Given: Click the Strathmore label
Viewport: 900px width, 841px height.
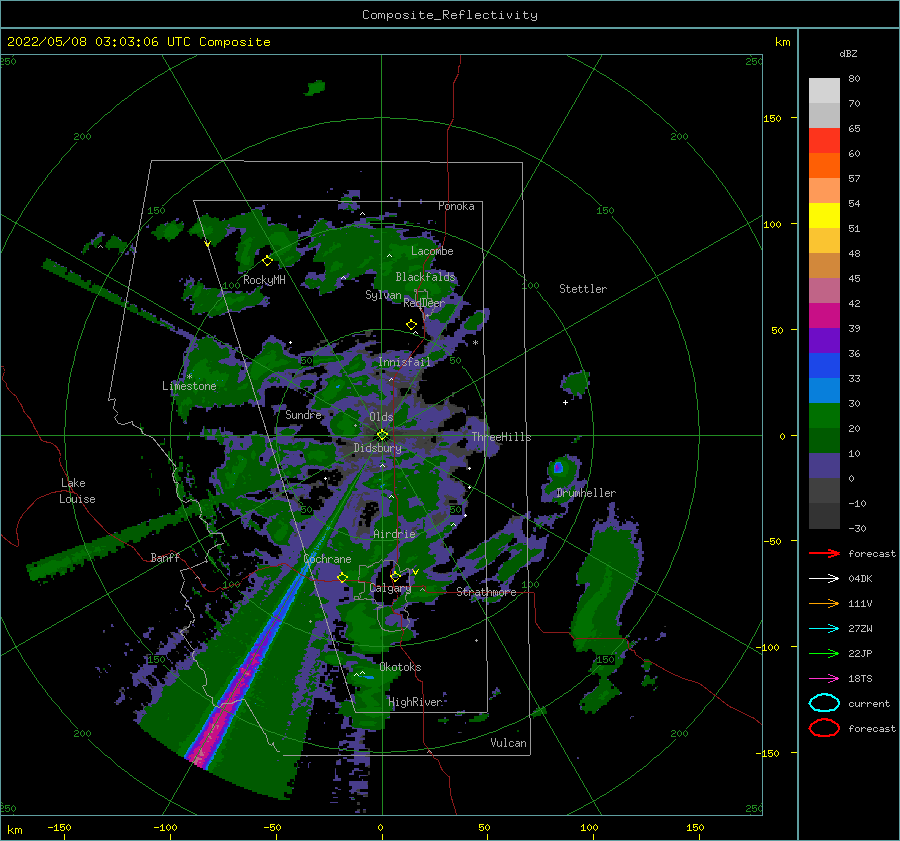Looking at the screenshot, I should coord(486,592).
